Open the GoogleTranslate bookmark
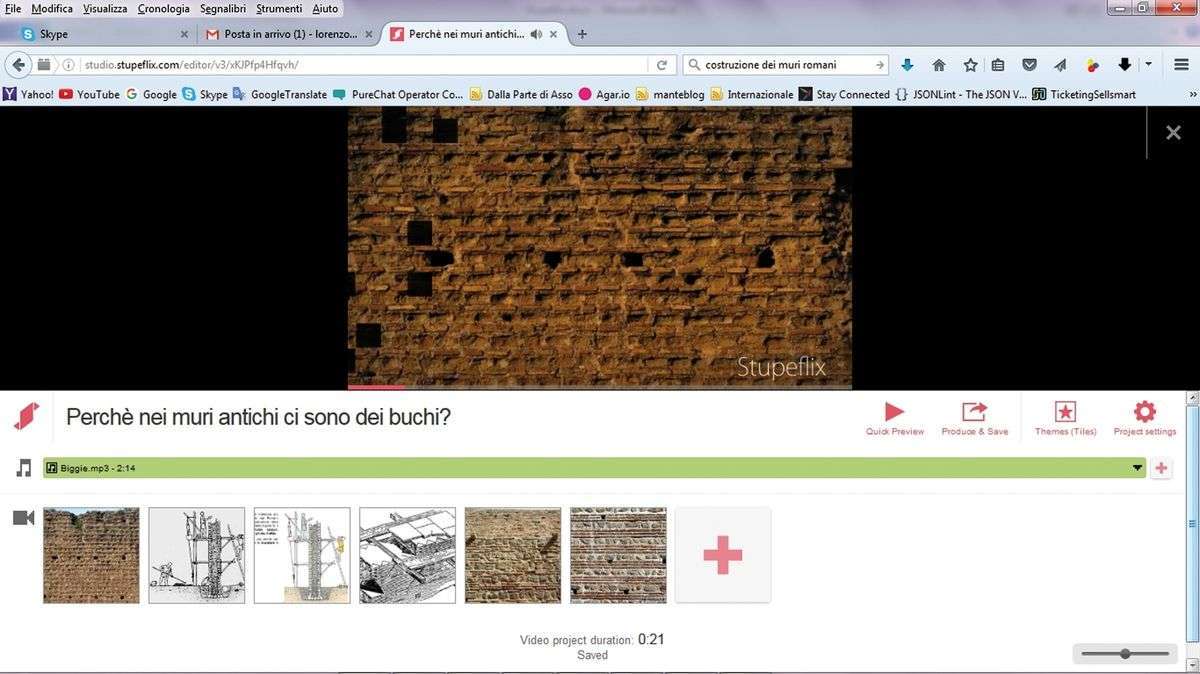Viewport: 1200px width, 674px height. 280,94
